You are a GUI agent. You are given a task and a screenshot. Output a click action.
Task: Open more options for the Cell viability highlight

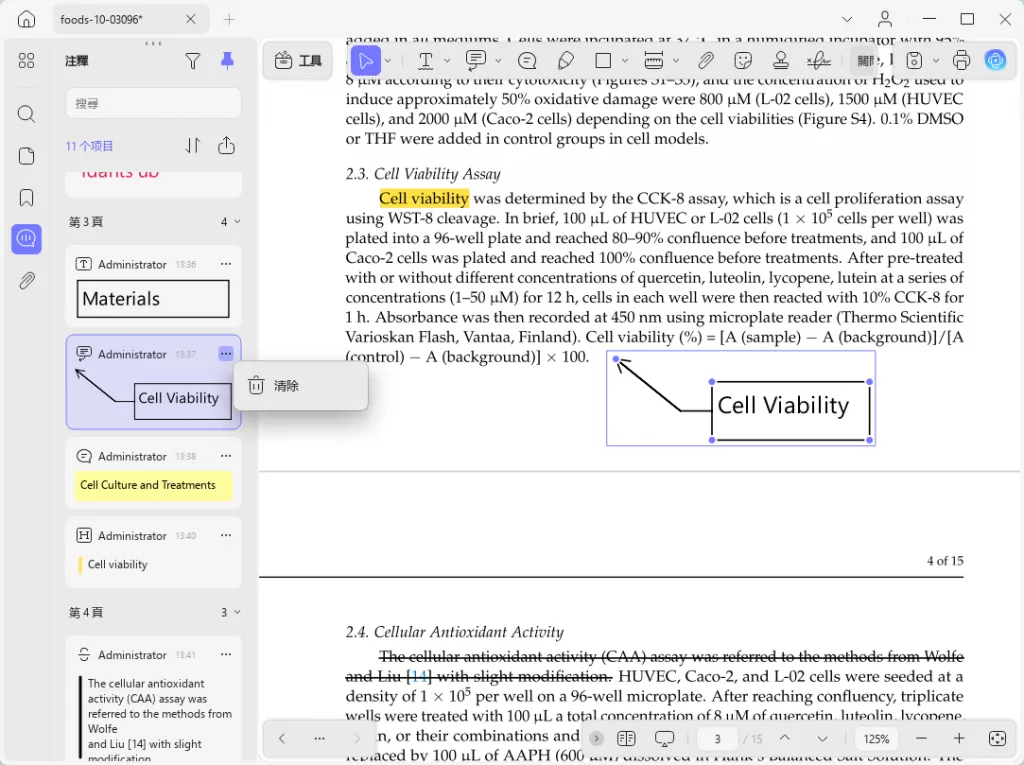pyautogui.click(x=226, y=535)
